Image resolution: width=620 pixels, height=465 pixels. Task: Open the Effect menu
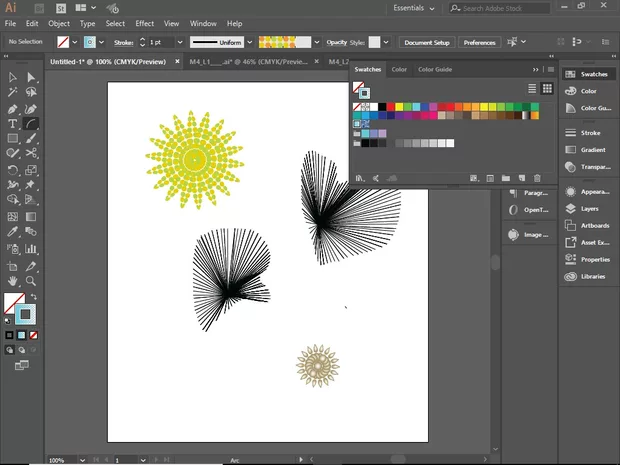click(145, 23)
